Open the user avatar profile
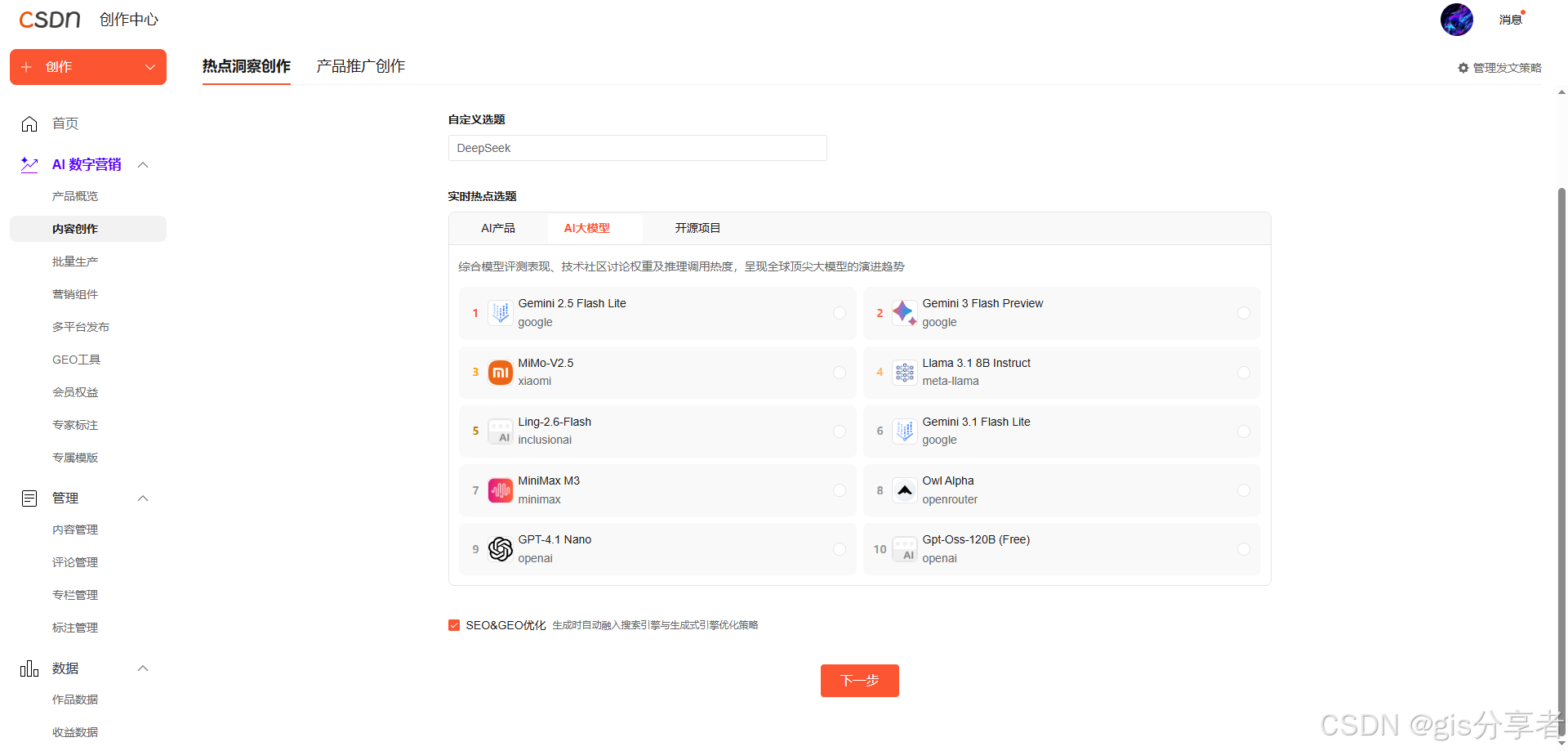The height and width of the screenshot is (751, 1568). (x=1456, y=20)
